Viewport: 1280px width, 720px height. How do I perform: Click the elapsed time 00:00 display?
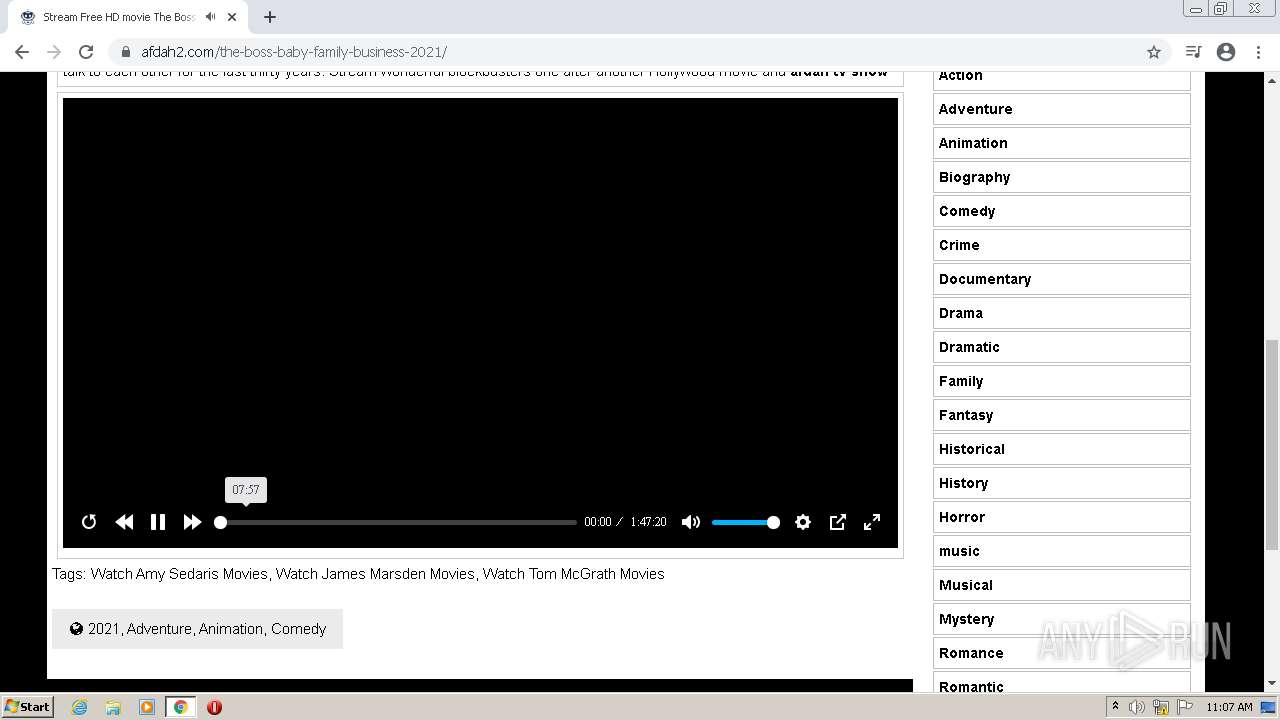click(x=598, y=522)
